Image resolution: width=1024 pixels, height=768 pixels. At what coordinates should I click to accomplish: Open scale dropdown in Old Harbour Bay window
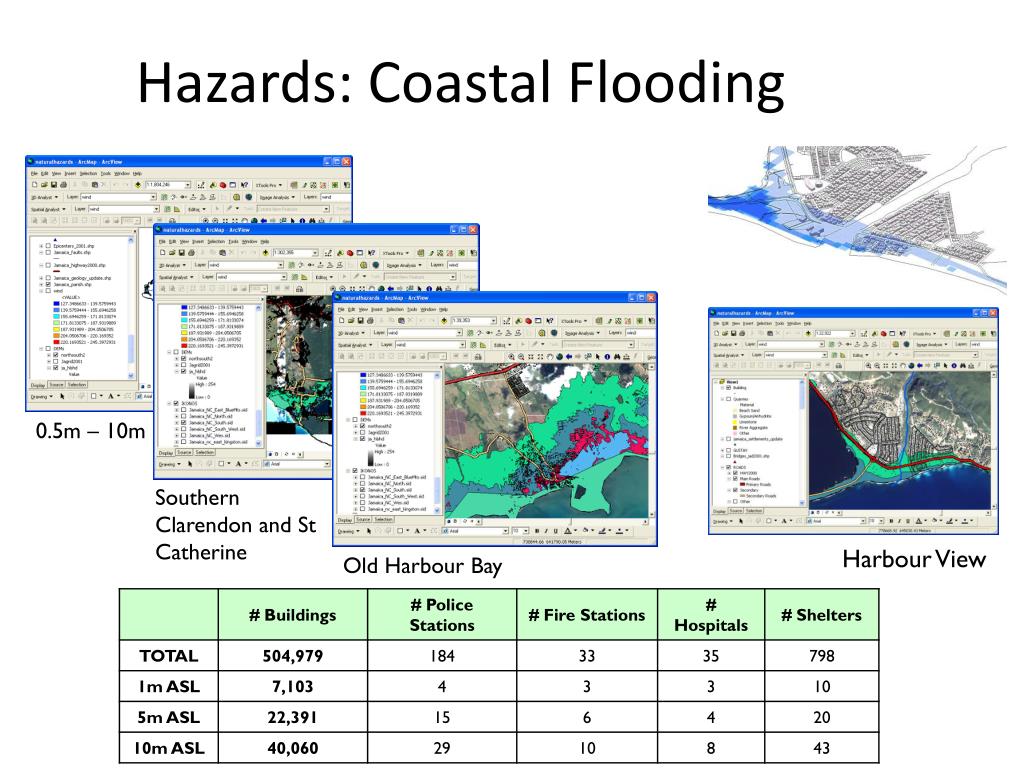pyautogui.click(x=494, y=321)
